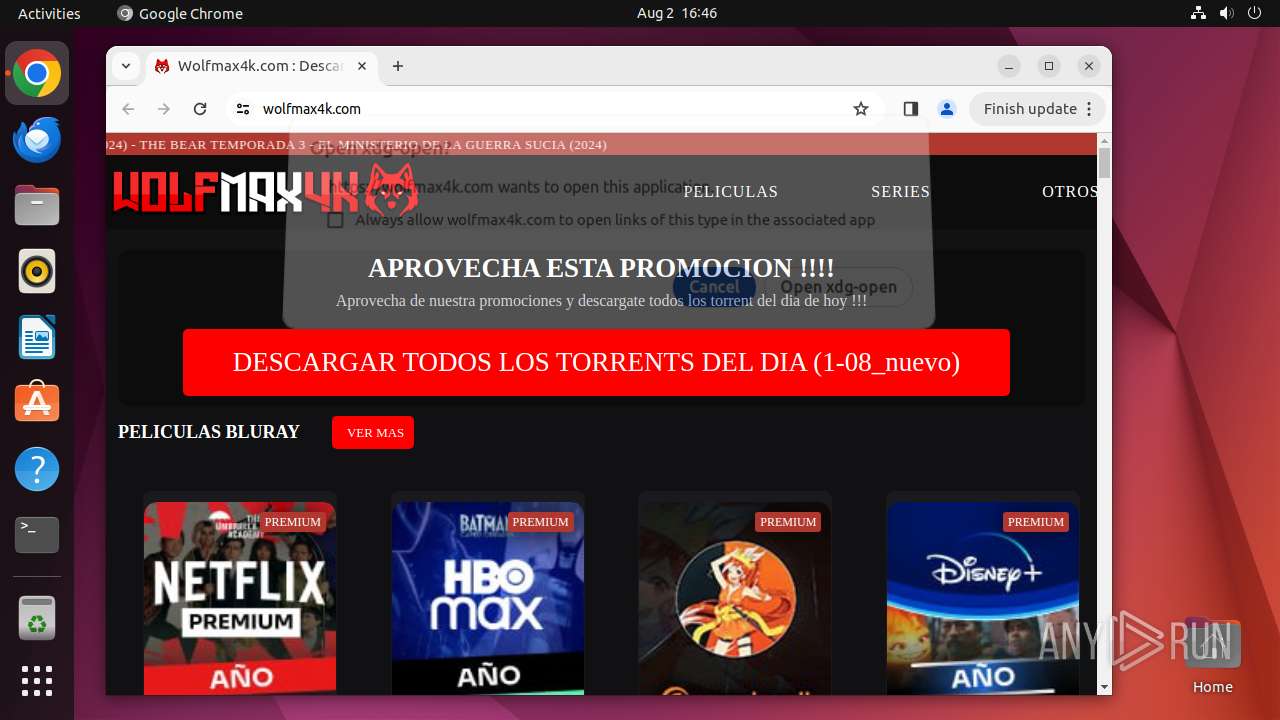
Task: Open the Disney+ premium card
Action: 983,598
